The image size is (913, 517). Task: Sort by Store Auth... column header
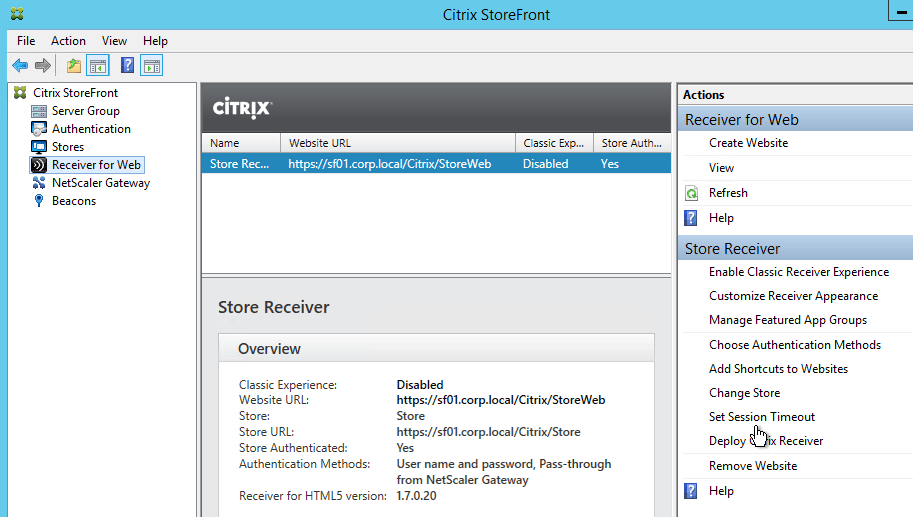[x=632, y=143]
